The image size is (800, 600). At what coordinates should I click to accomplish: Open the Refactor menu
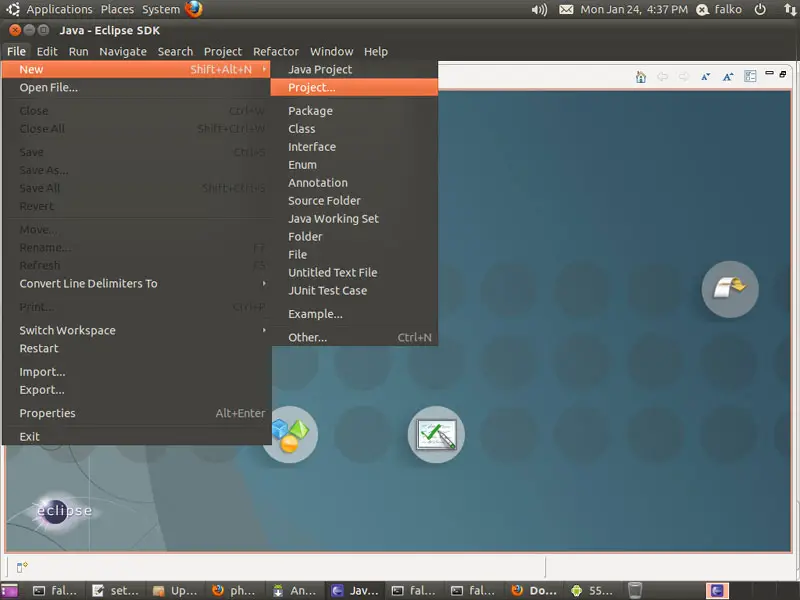276,52
